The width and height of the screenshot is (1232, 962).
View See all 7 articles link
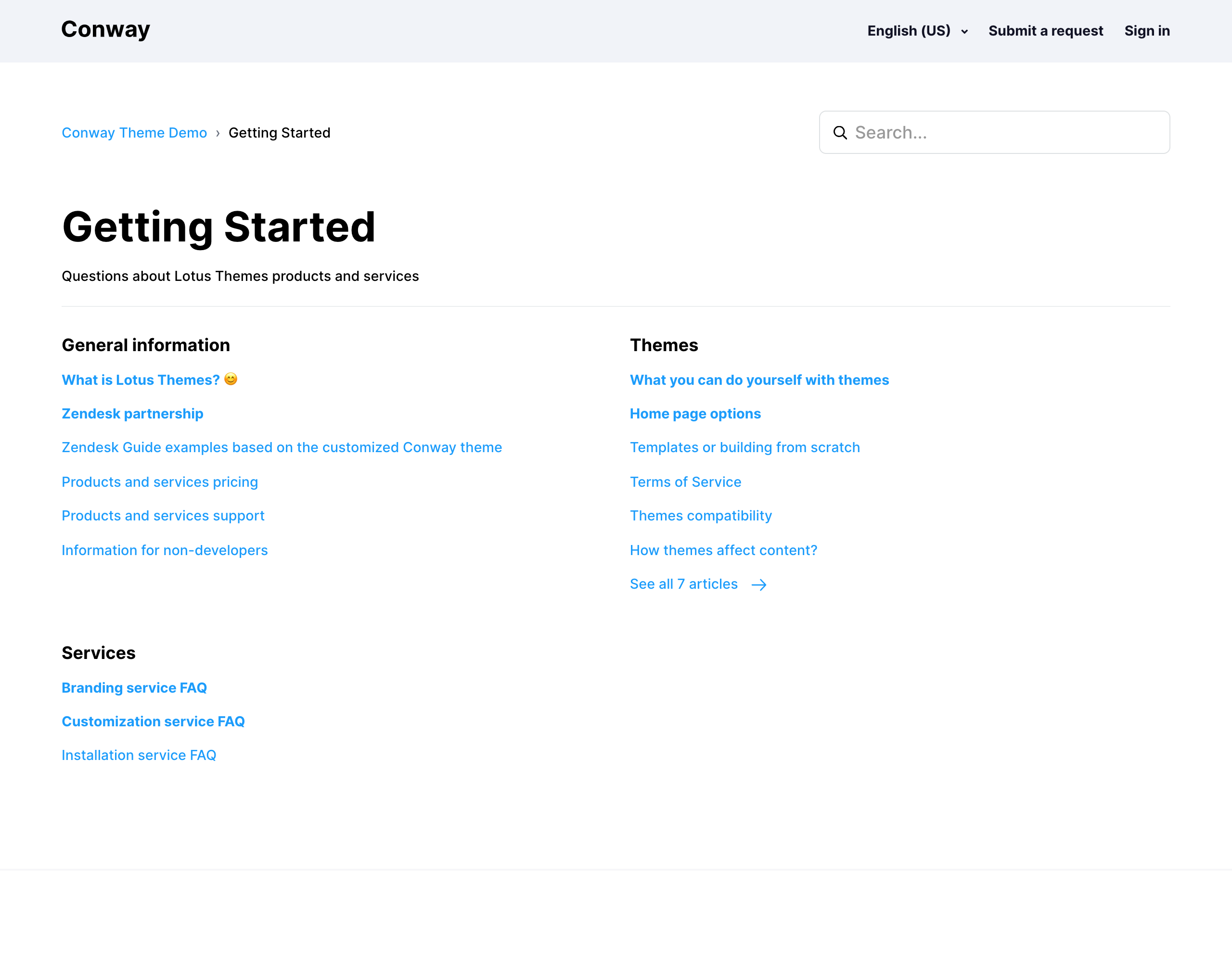click(684, 584)
